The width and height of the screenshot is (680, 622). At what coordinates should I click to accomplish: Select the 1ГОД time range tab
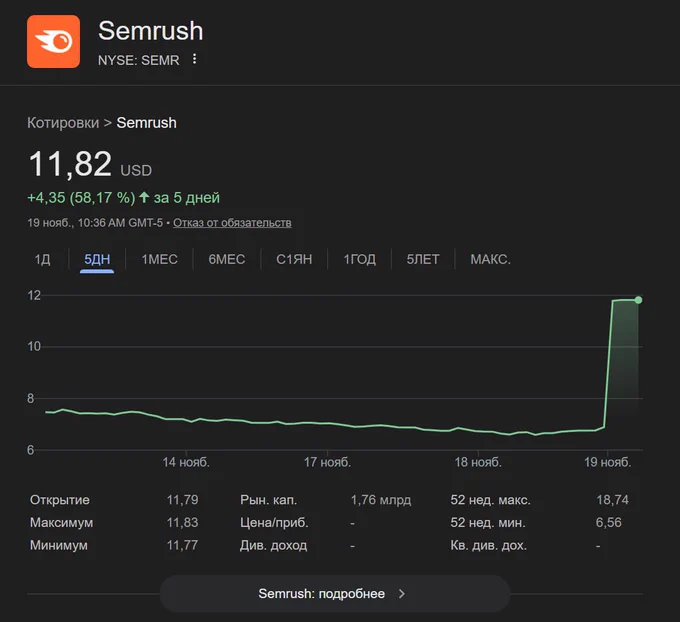(x=360, y=259)
